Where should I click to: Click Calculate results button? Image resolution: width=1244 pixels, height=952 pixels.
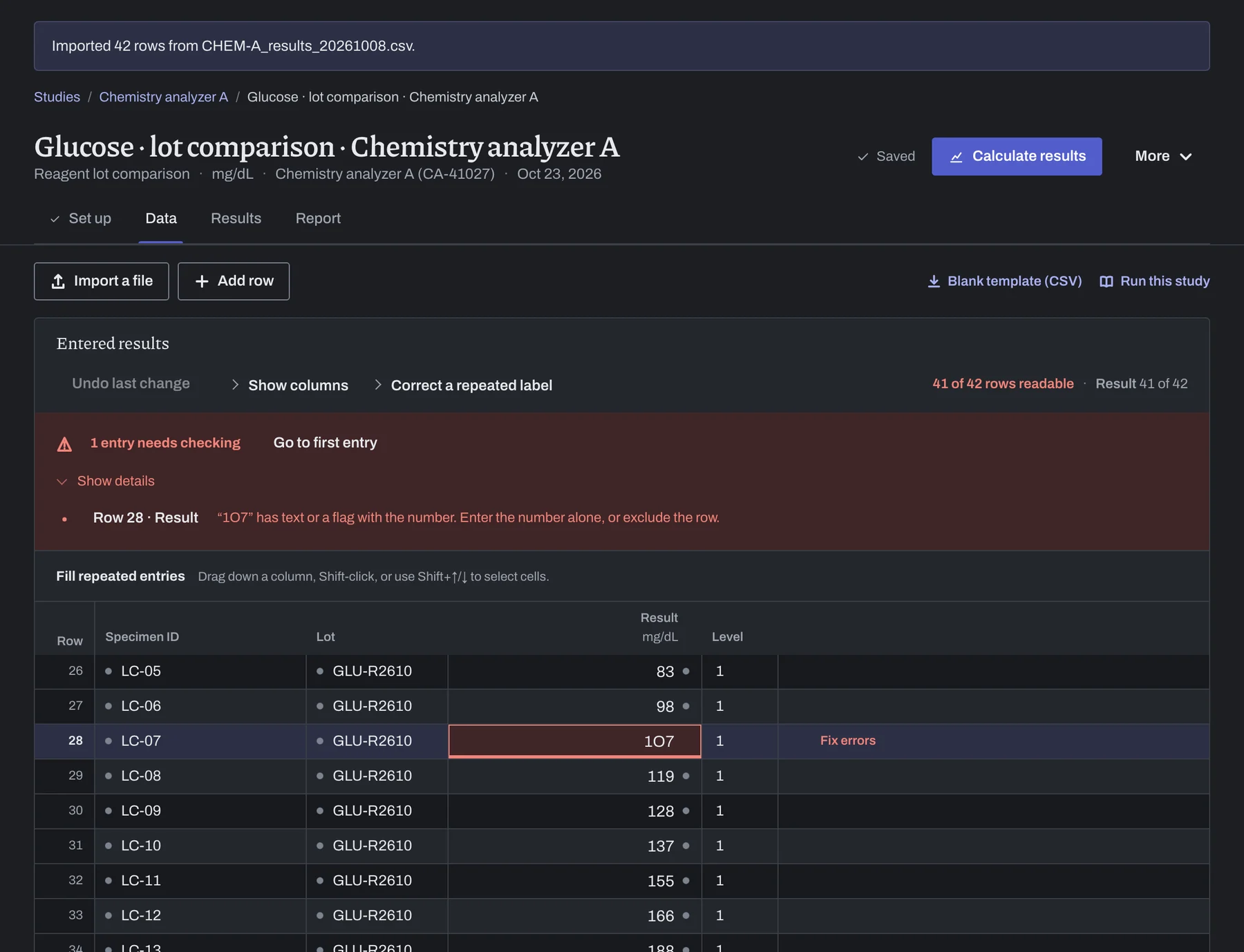tap(1017, 156)
